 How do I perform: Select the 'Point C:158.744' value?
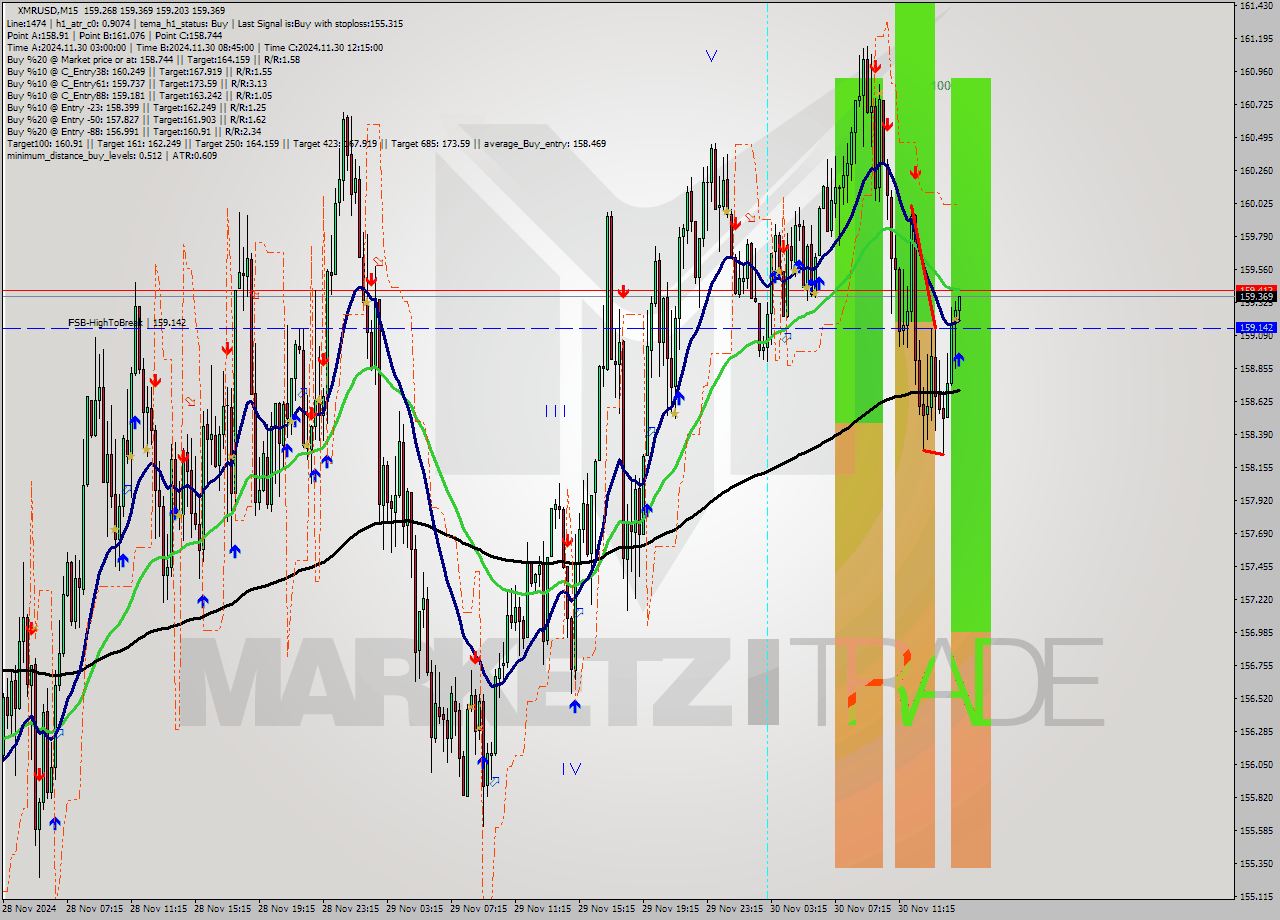(187, 35)
